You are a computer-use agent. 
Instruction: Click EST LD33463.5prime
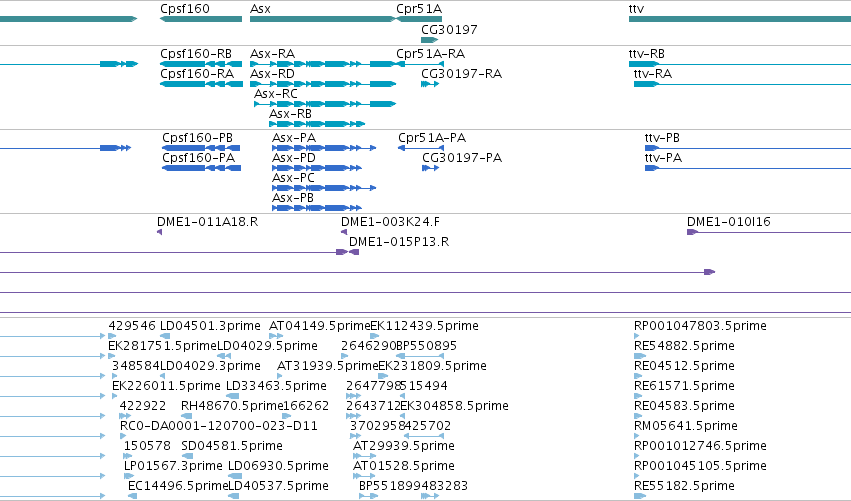276,386
